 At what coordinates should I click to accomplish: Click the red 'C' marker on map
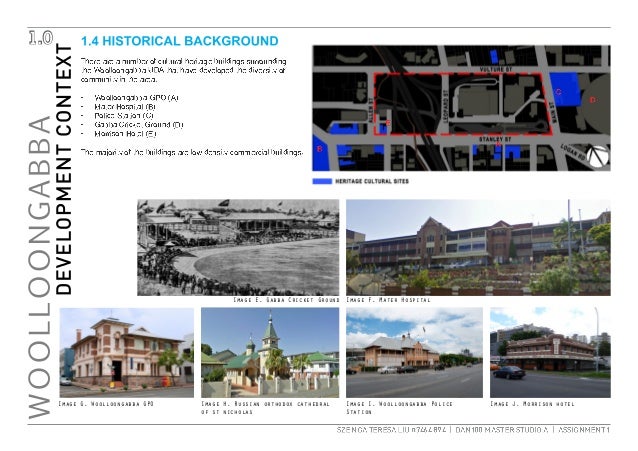(x=558, y=92)
